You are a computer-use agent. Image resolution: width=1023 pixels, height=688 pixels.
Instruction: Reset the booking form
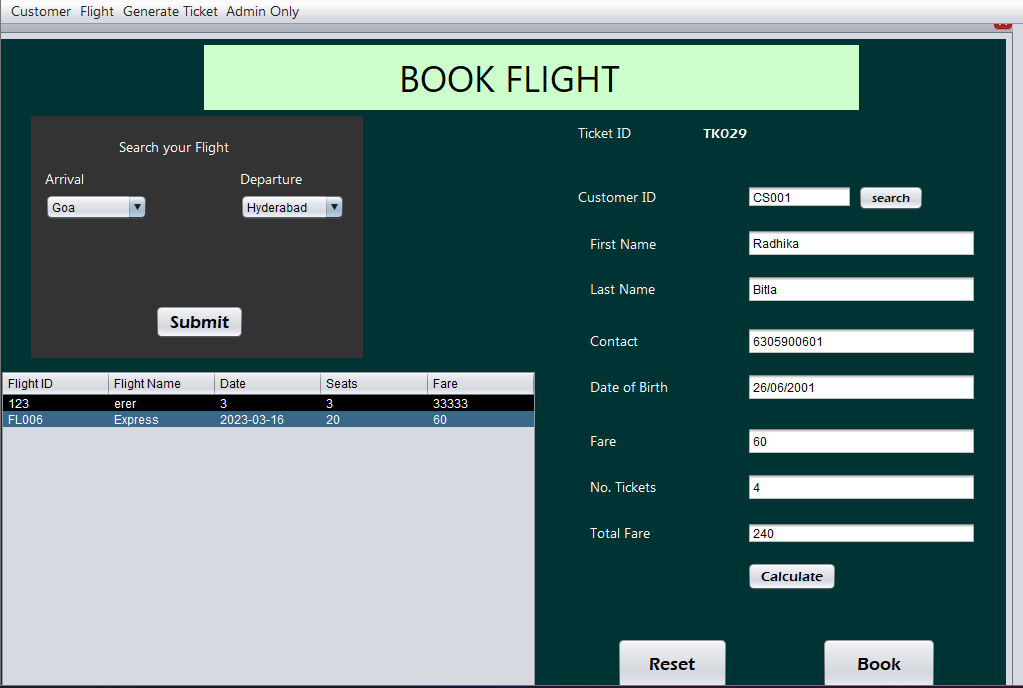(672, 663)
